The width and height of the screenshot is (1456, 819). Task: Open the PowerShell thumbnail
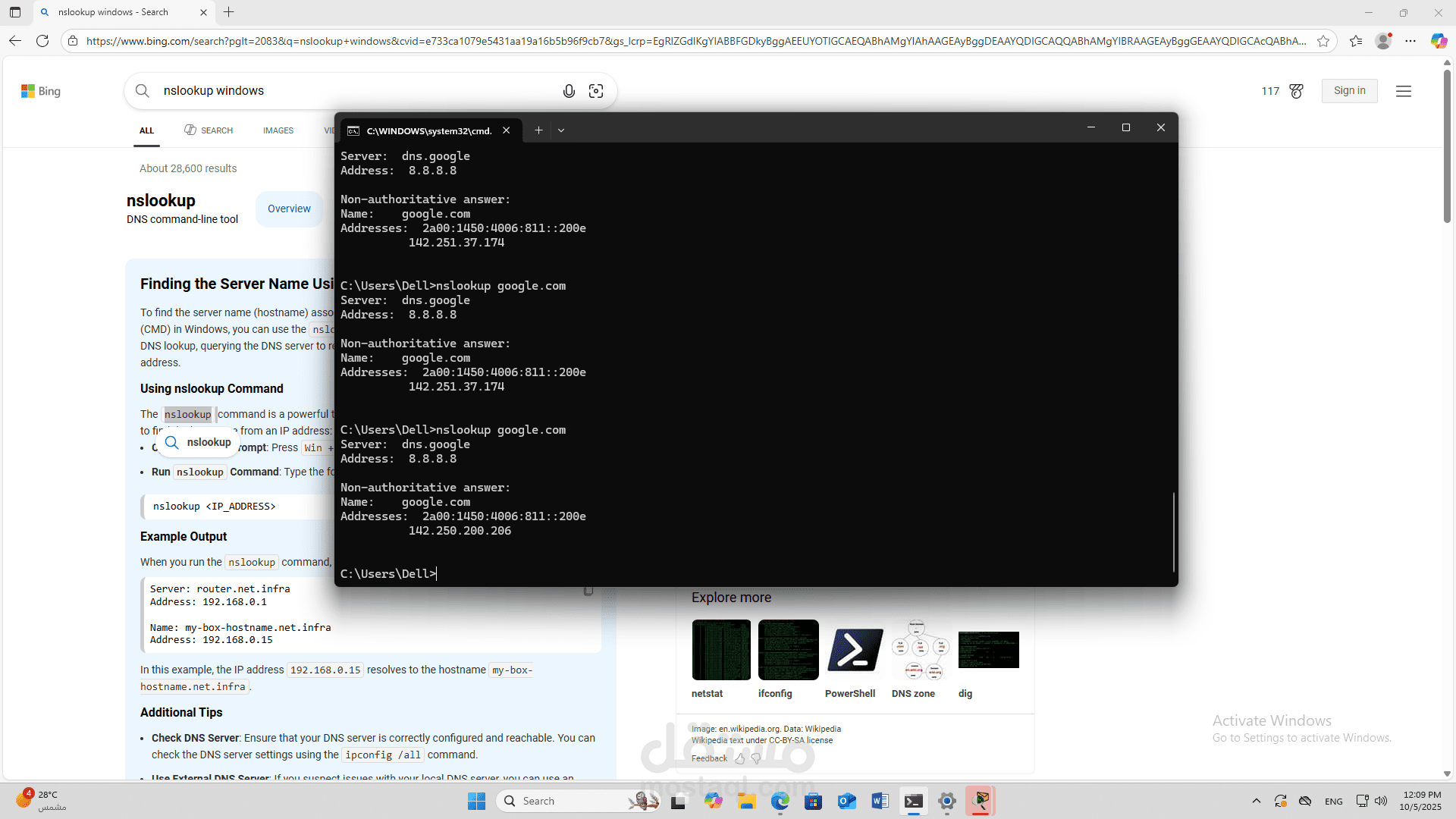(855, 650)
